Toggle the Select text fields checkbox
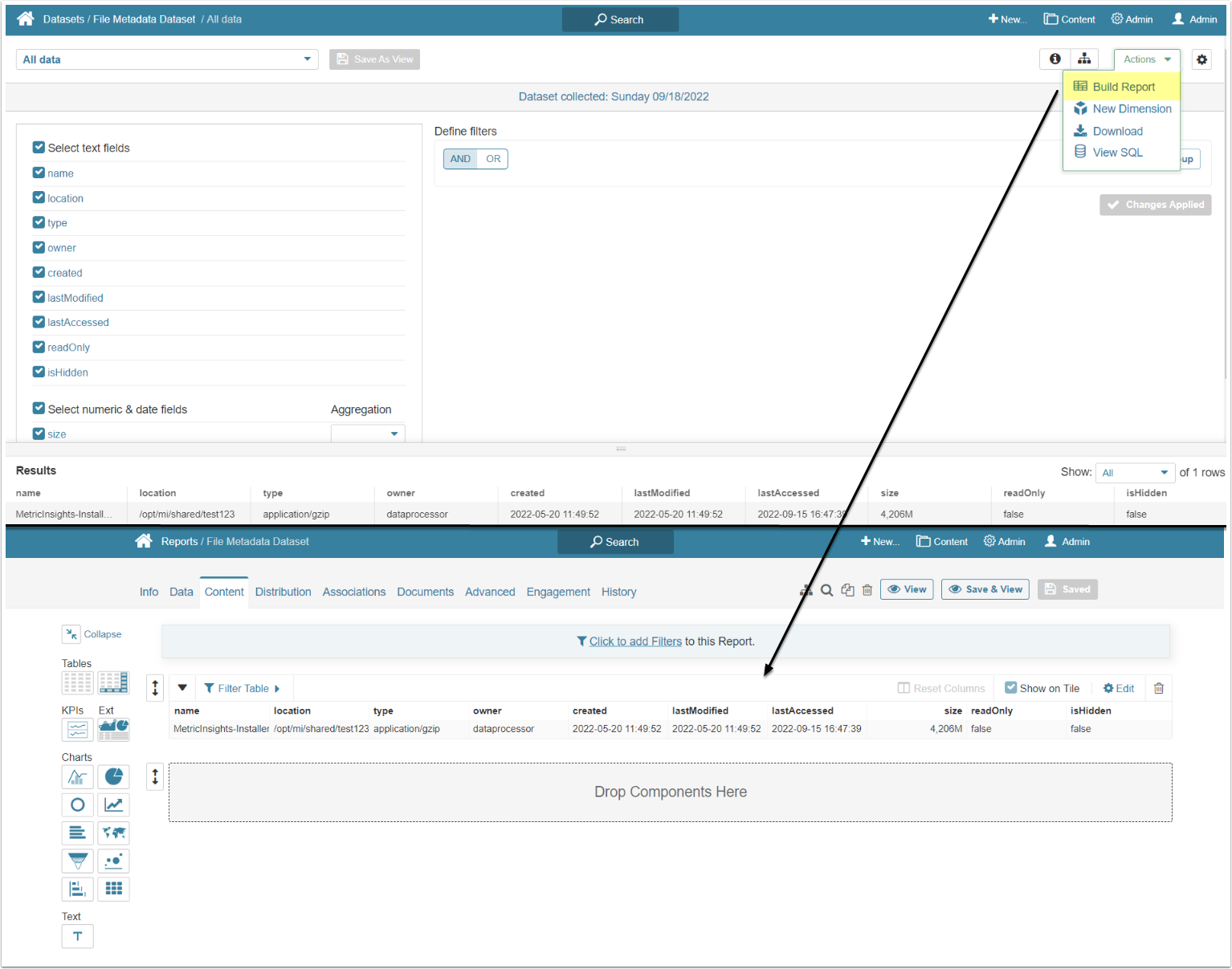 pos(39,147)
